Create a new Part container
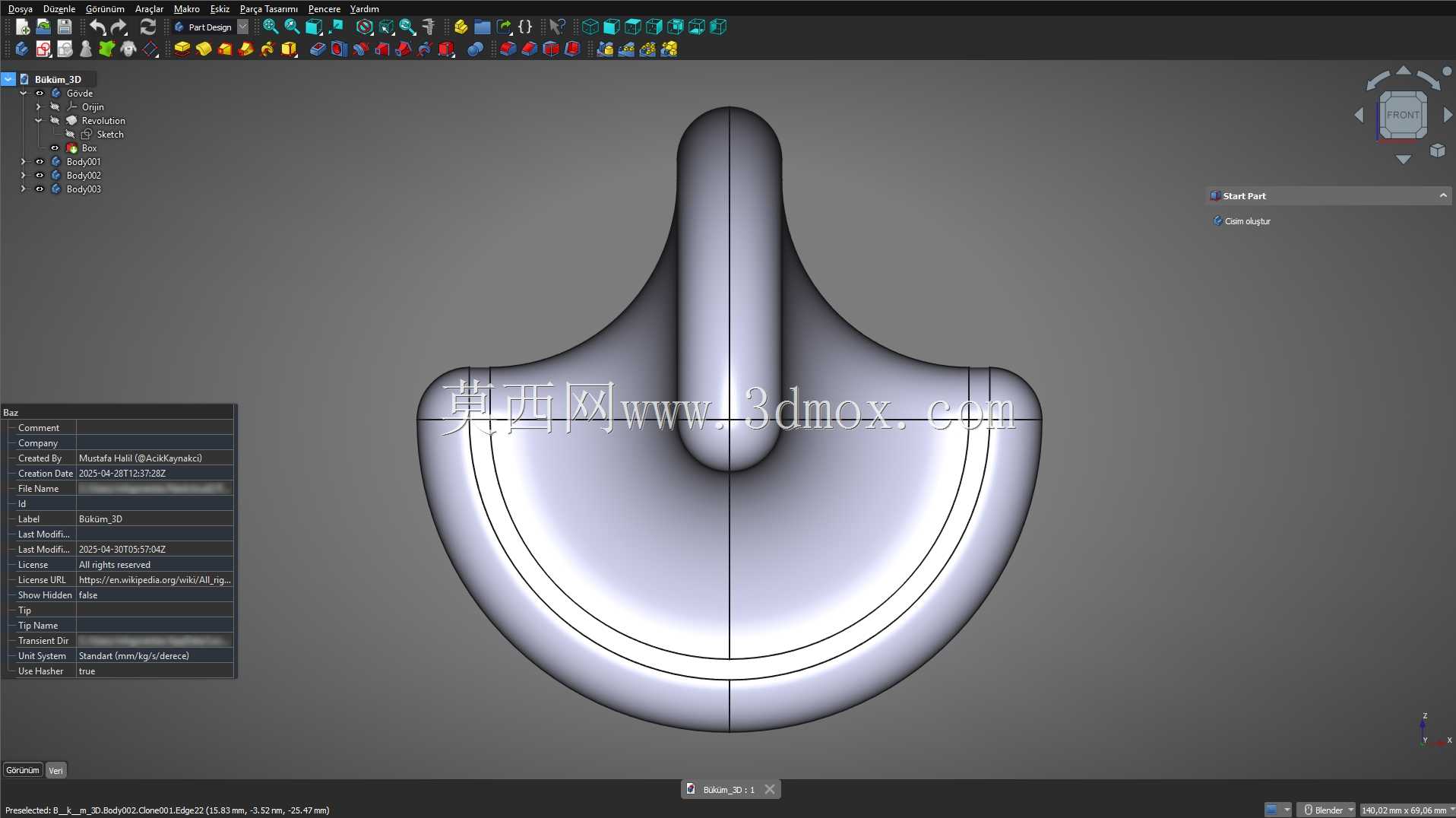 (x=461, y=27)
